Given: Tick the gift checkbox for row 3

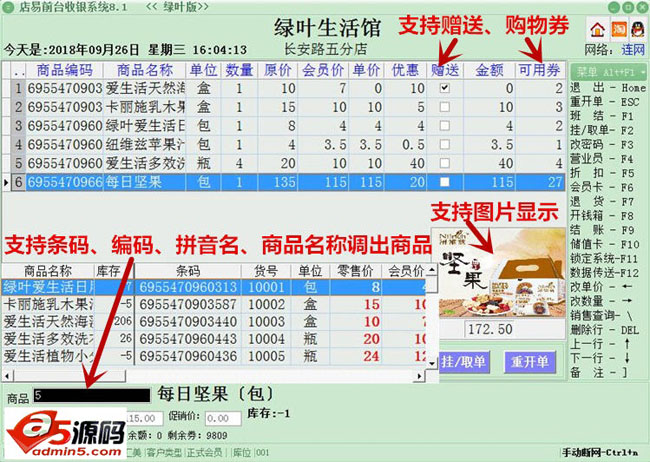Looking at the screenshot, I should [x=444, y=125].
